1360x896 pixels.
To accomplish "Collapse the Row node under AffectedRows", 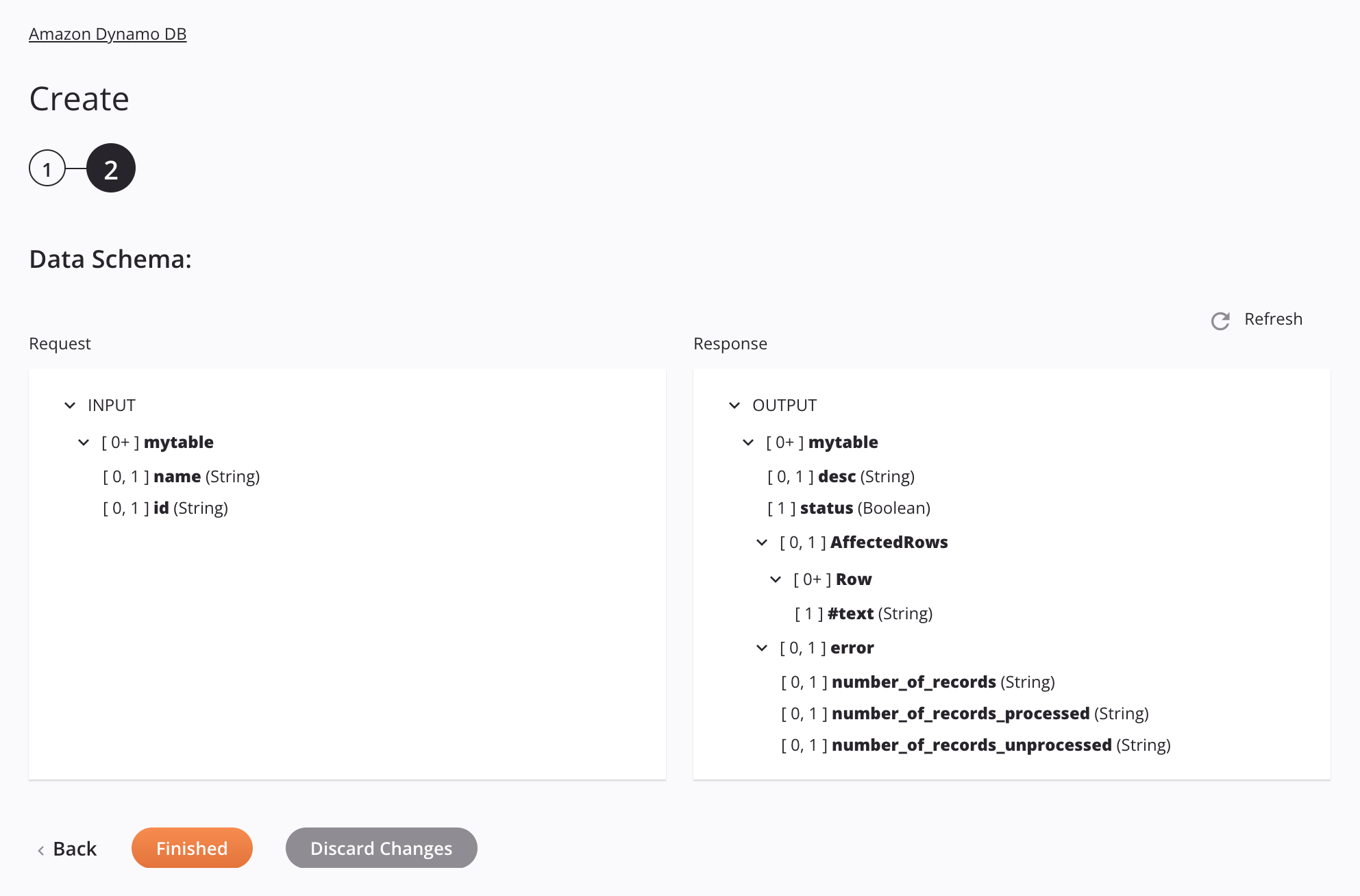I will (x=776, y=578).
